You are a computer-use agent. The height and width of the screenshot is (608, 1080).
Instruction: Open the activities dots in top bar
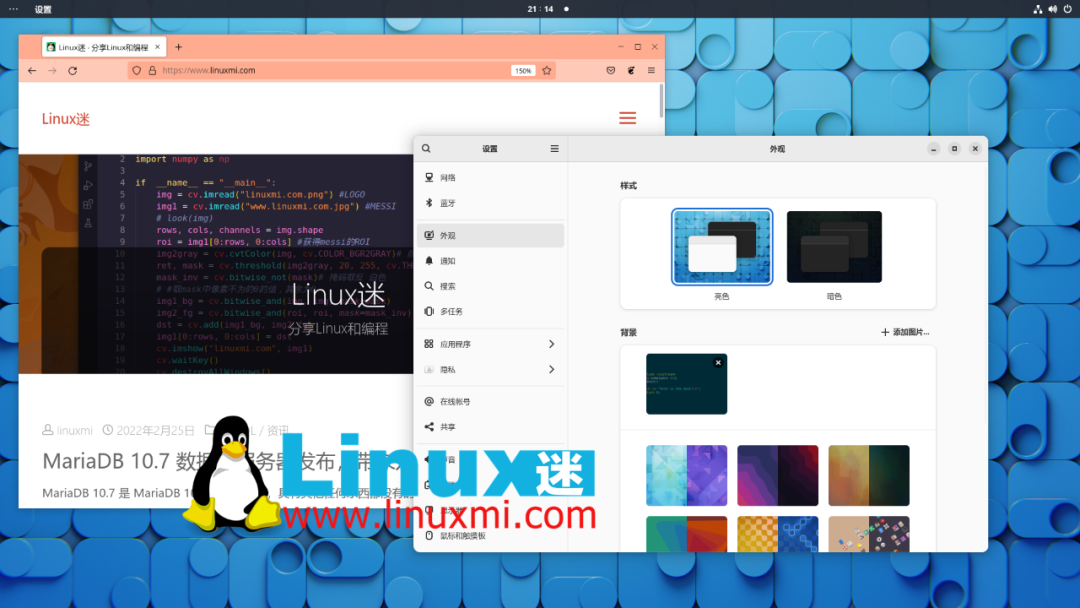(x=13, y=9)
